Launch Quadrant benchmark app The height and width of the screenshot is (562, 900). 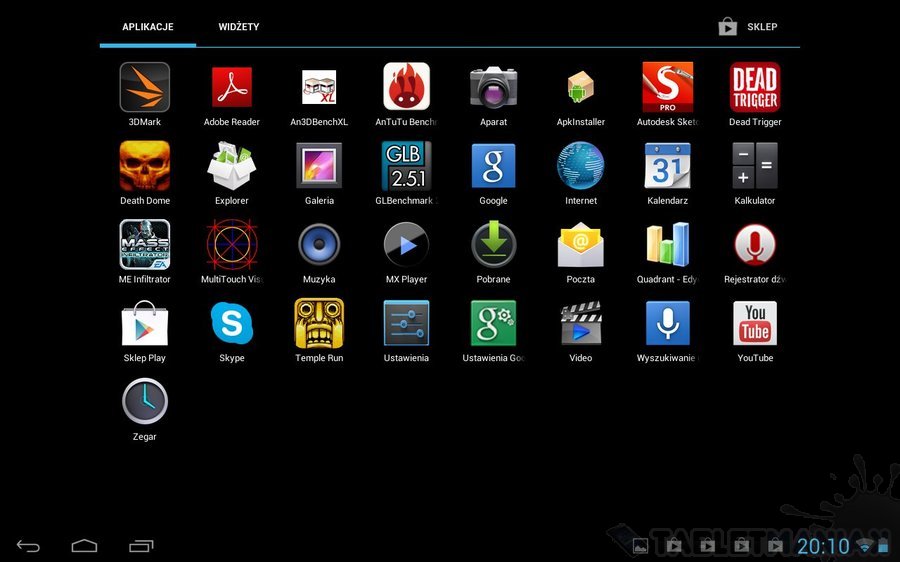668,245
